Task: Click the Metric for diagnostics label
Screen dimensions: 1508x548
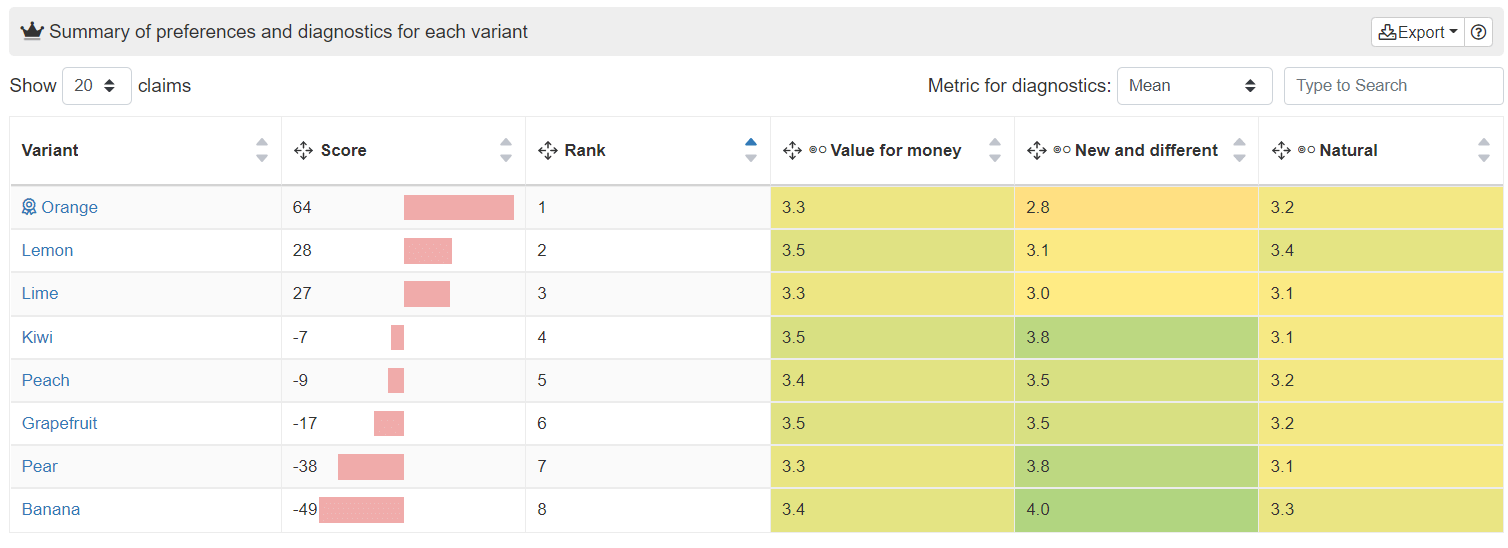Action: click(x=1019, y=86)
